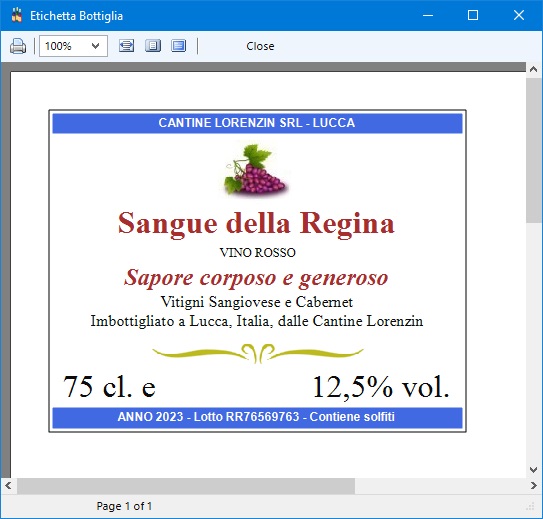Click the printer icon to print the label

(18, 46)
